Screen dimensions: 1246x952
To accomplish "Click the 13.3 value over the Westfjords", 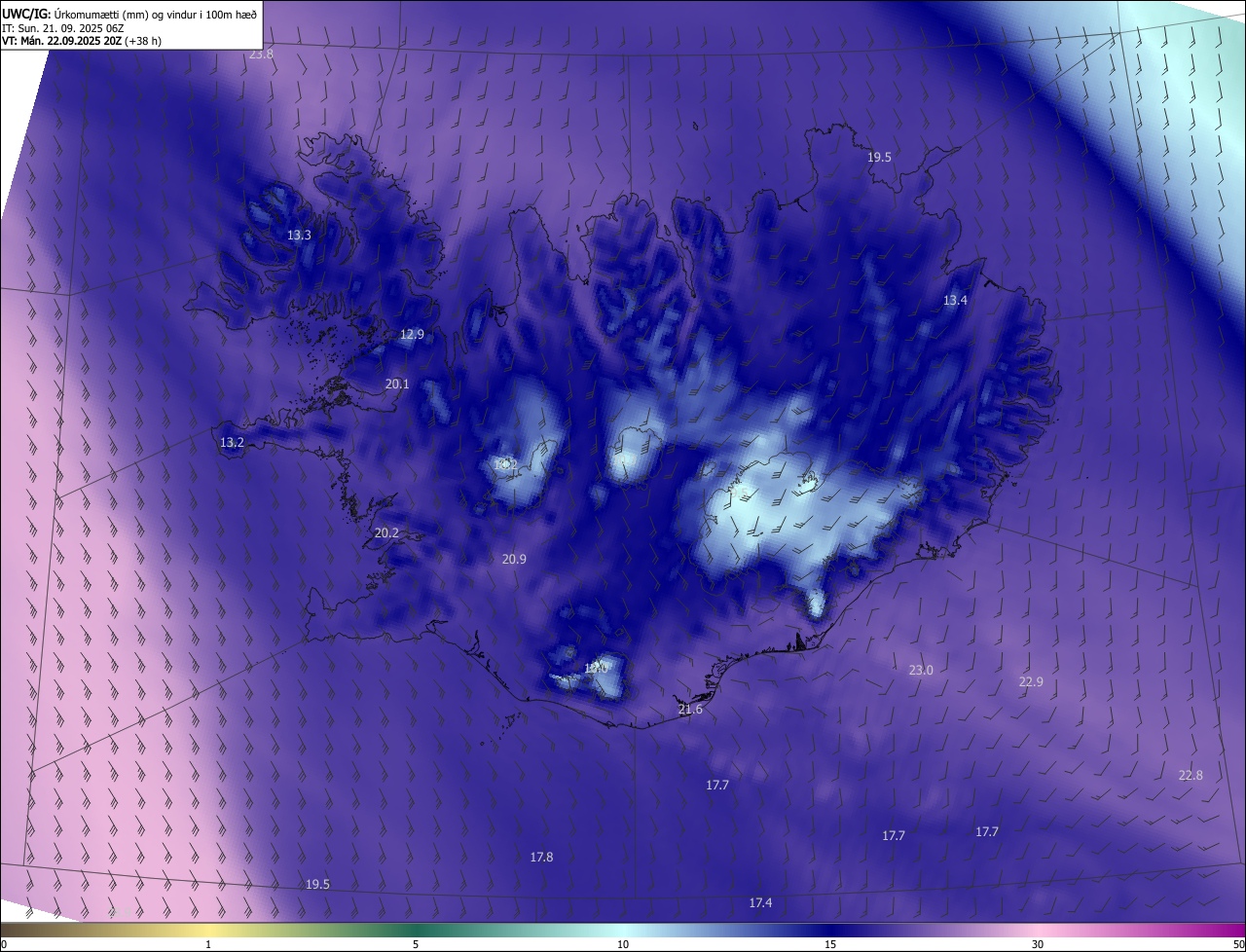I will click(299, 236).
